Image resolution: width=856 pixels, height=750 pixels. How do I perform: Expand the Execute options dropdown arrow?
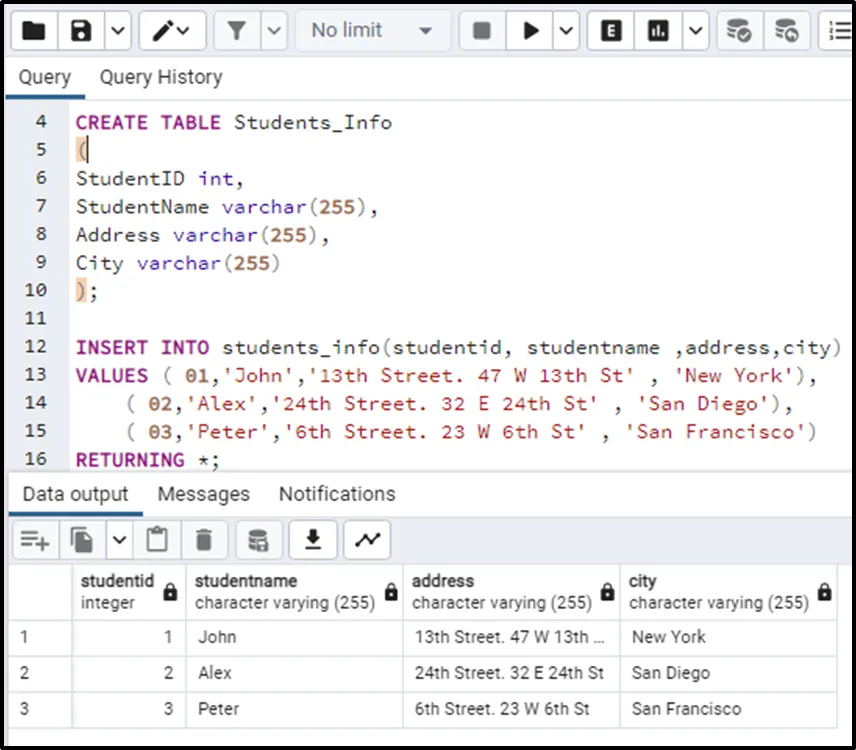click(567, 31)
